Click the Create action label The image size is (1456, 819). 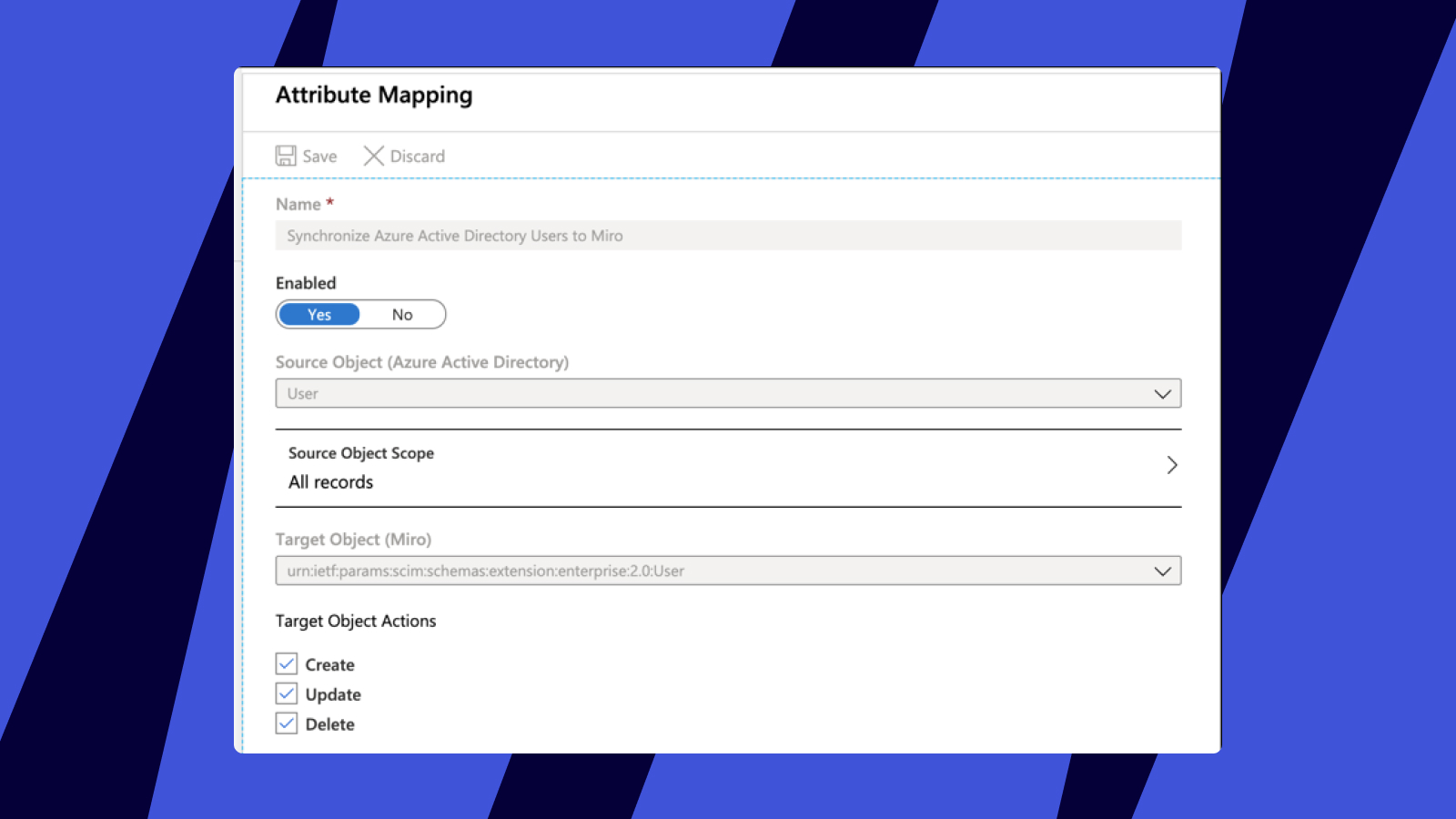point(329,665)
